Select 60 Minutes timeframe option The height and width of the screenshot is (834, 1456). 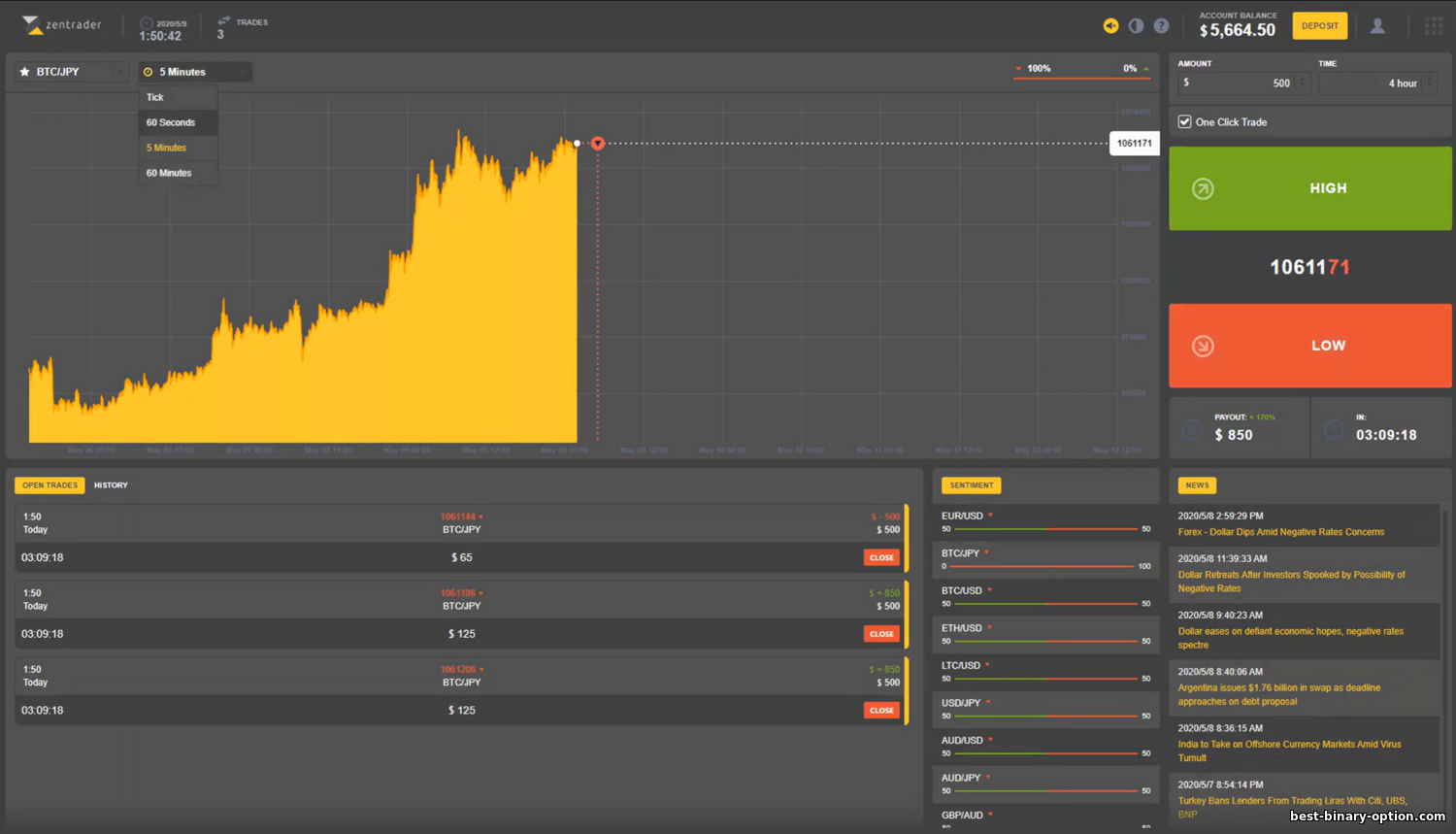(x=178, y=173)
